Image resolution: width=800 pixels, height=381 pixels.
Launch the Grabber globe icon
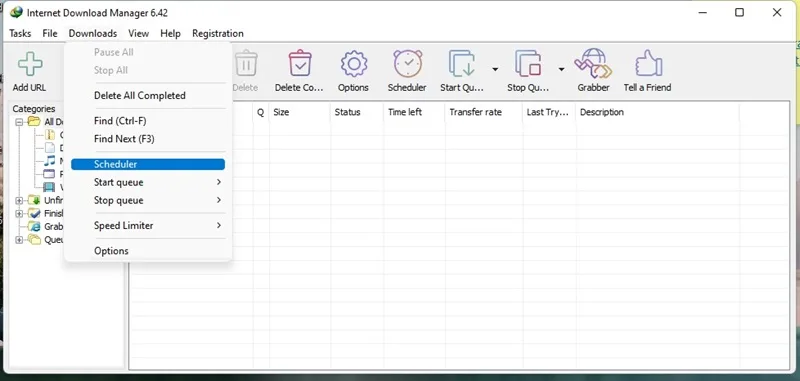pos(593,63)
